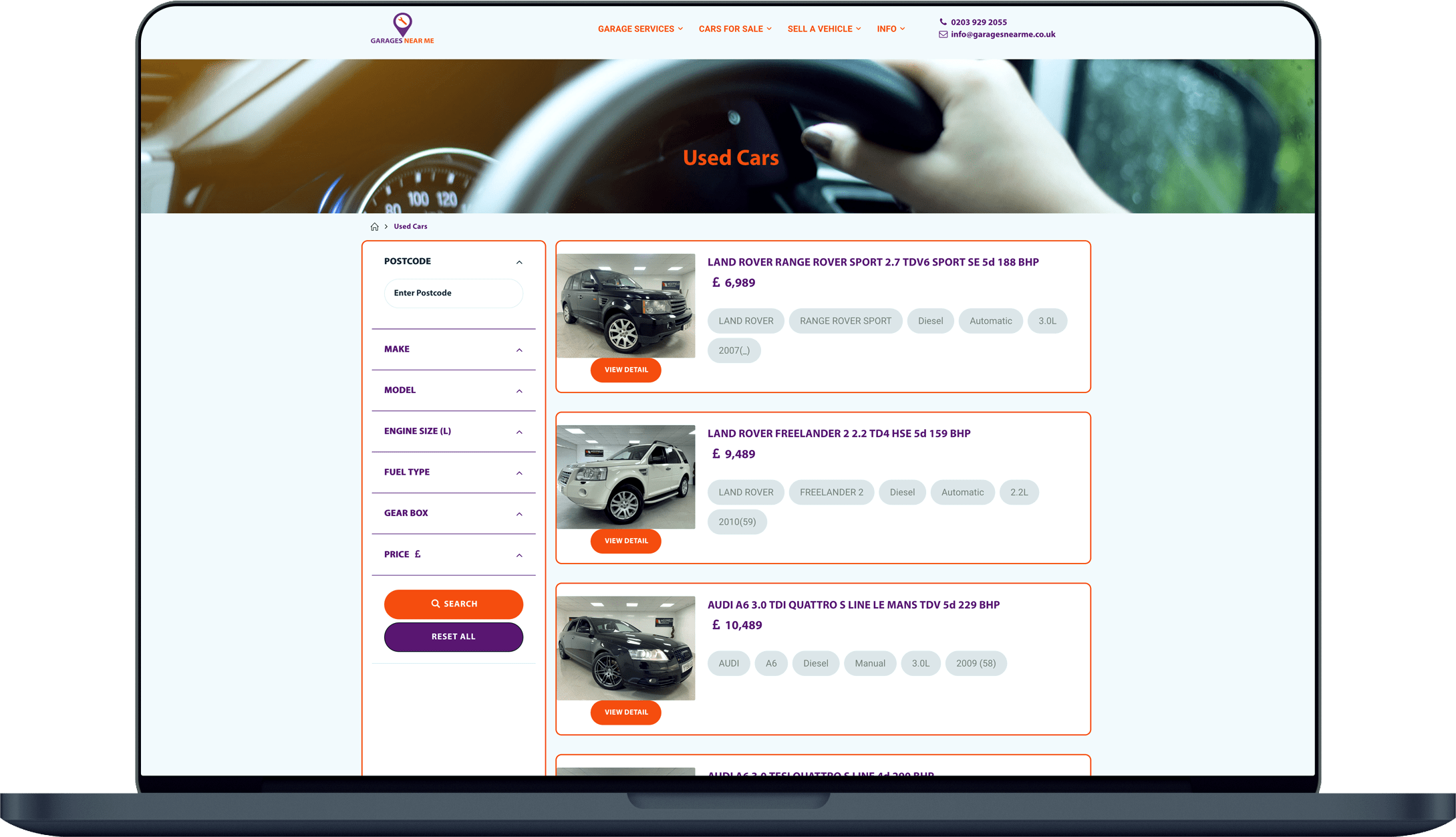Click the Automatic tag on Freelander listing
This screenshot has width=1456, height=837.
962,492
